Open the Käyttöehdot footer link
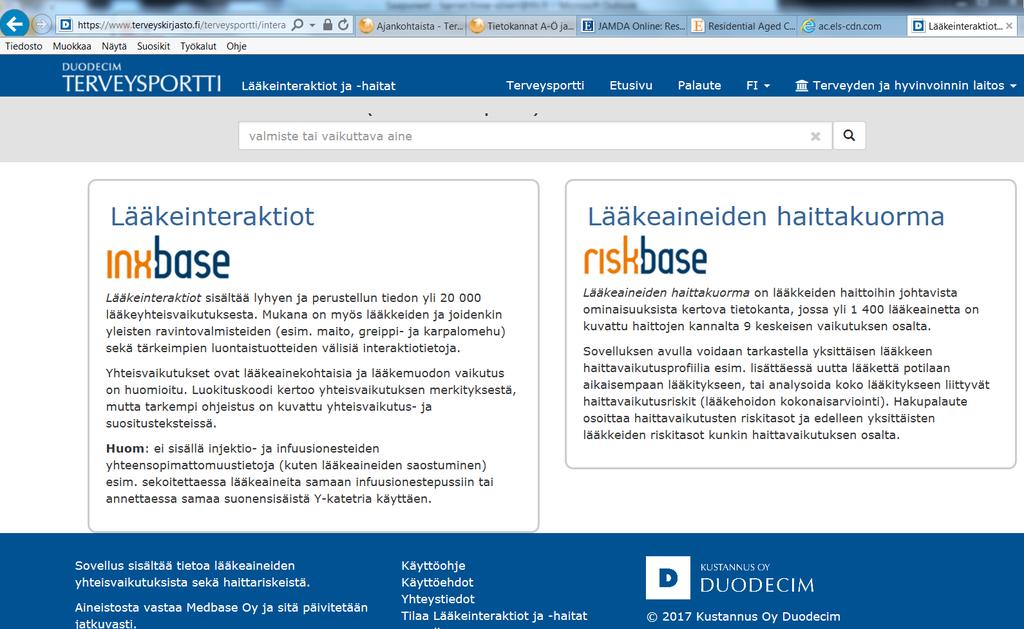The image size is (1024, 629). (437, 582)
